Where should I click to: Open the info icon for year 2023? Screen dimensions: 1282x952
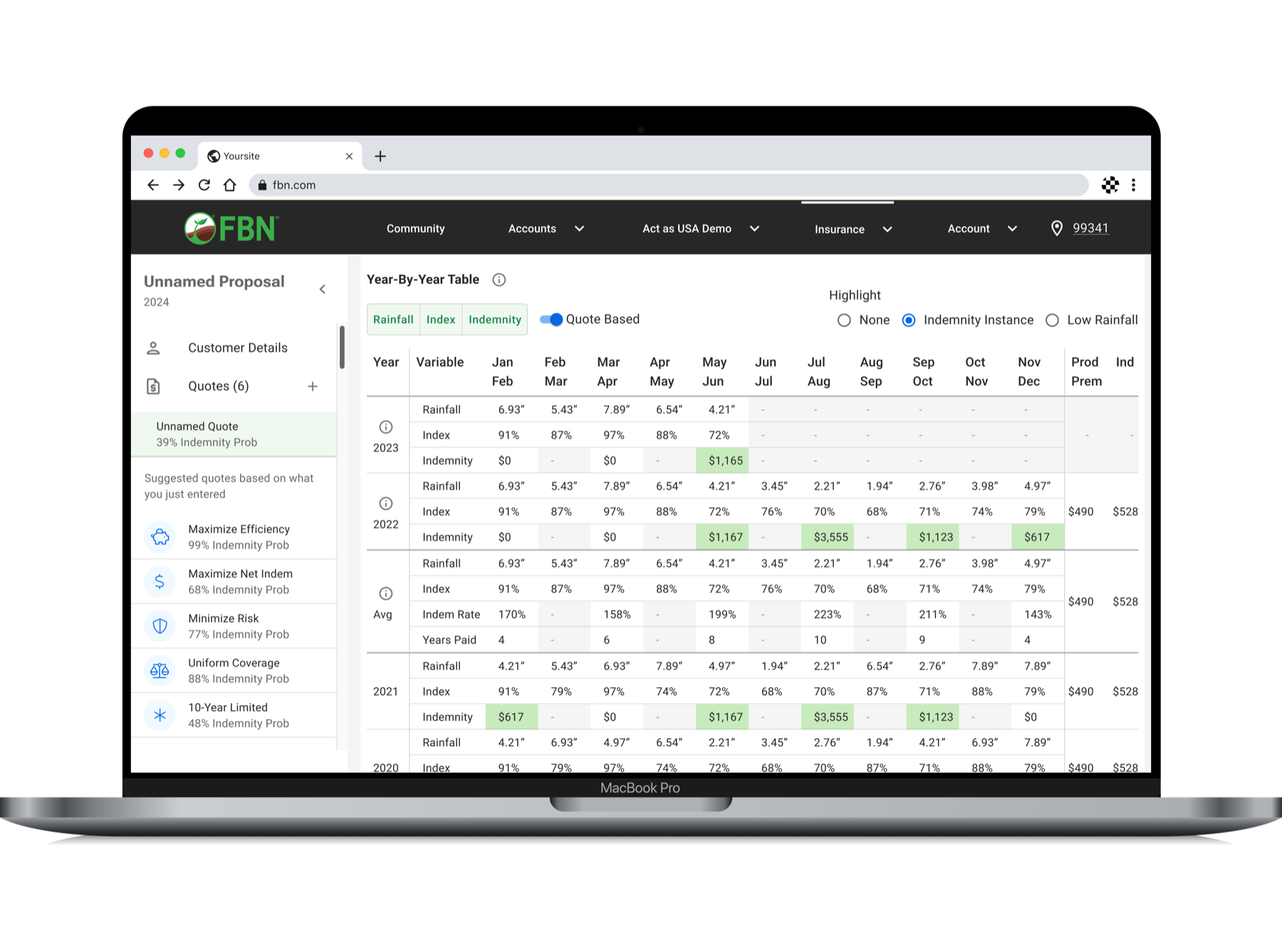click(386, 427)
